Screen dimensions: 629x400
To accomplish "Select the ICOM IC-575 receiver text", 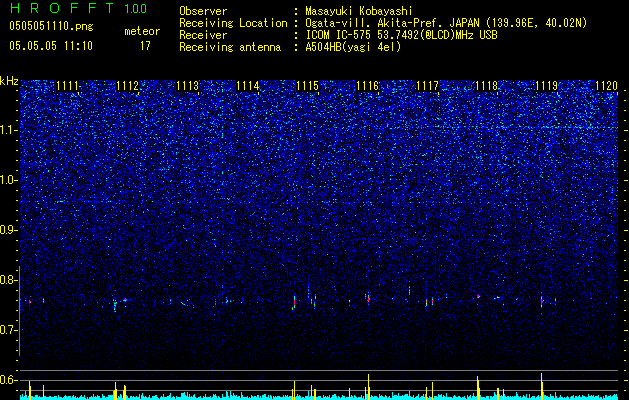I will coord(401,35).
